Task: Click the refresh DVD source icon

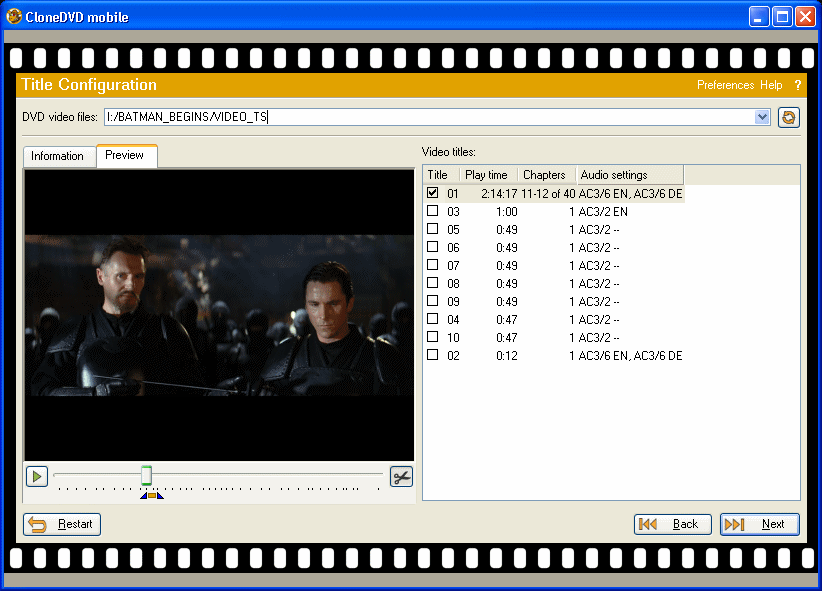Action: pos(788,117)
